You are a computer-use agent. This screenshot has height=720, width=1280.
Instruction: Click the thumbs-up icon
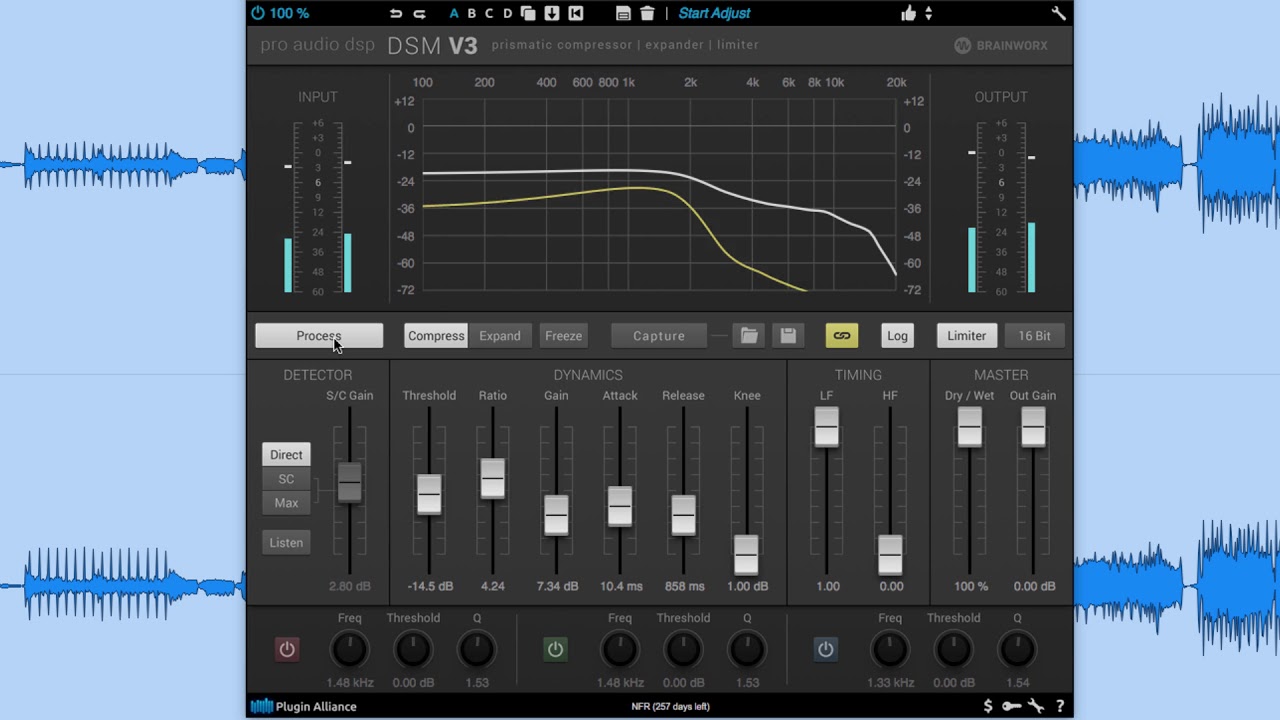click(908, 13)
